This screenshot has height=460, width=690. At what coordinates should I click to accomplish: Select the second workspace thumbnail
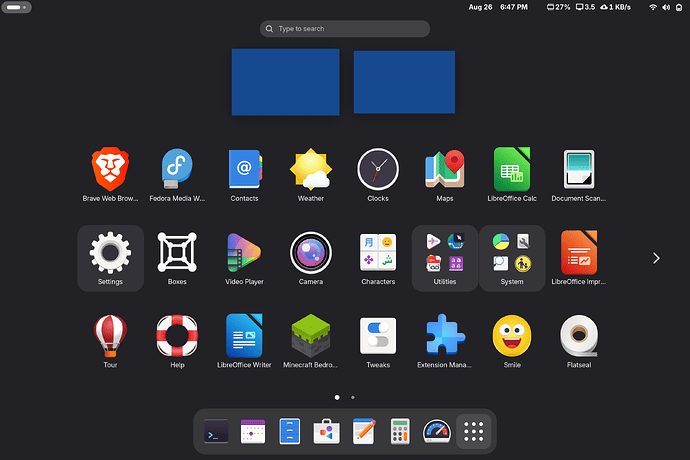point(404,82)
